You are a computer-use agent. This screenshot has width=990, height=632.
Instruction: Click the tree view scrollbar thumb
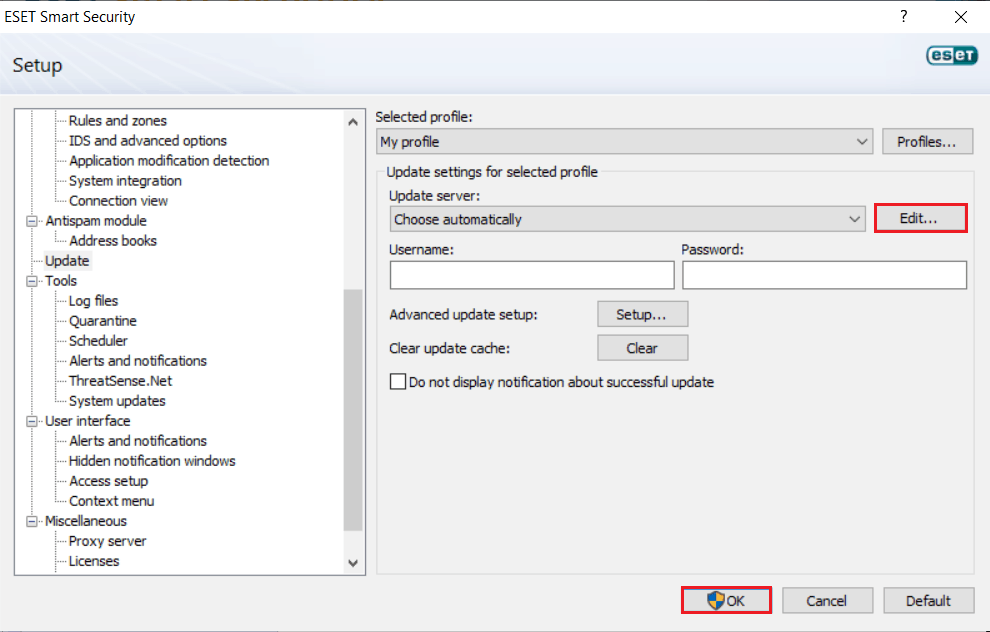click(x=353, y=410)
